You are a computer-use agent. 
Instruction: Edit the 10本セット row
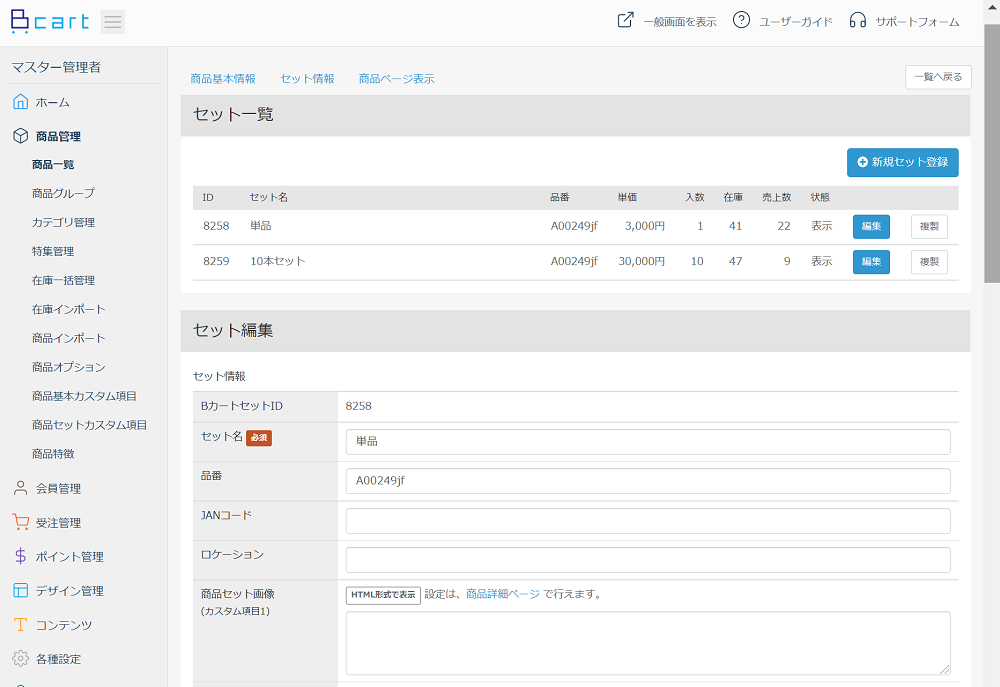tap(871, 262)
